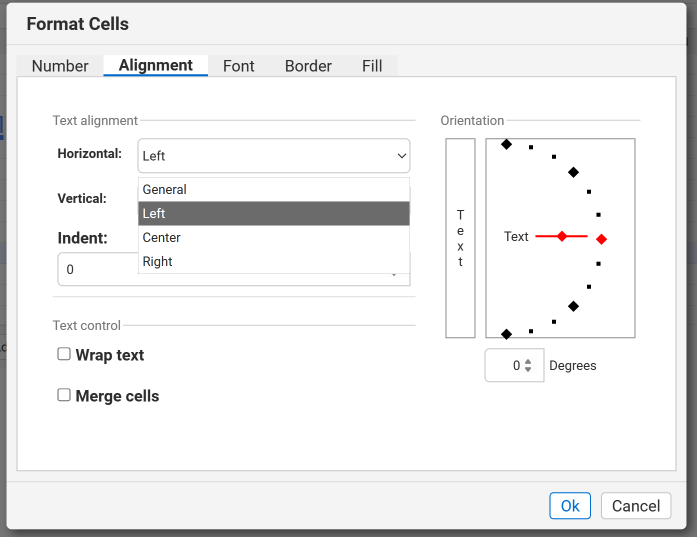The width and height of the screenshot is (697, 537).
Task: Confirm the dialog with Ok button
Action: [569, 506]
